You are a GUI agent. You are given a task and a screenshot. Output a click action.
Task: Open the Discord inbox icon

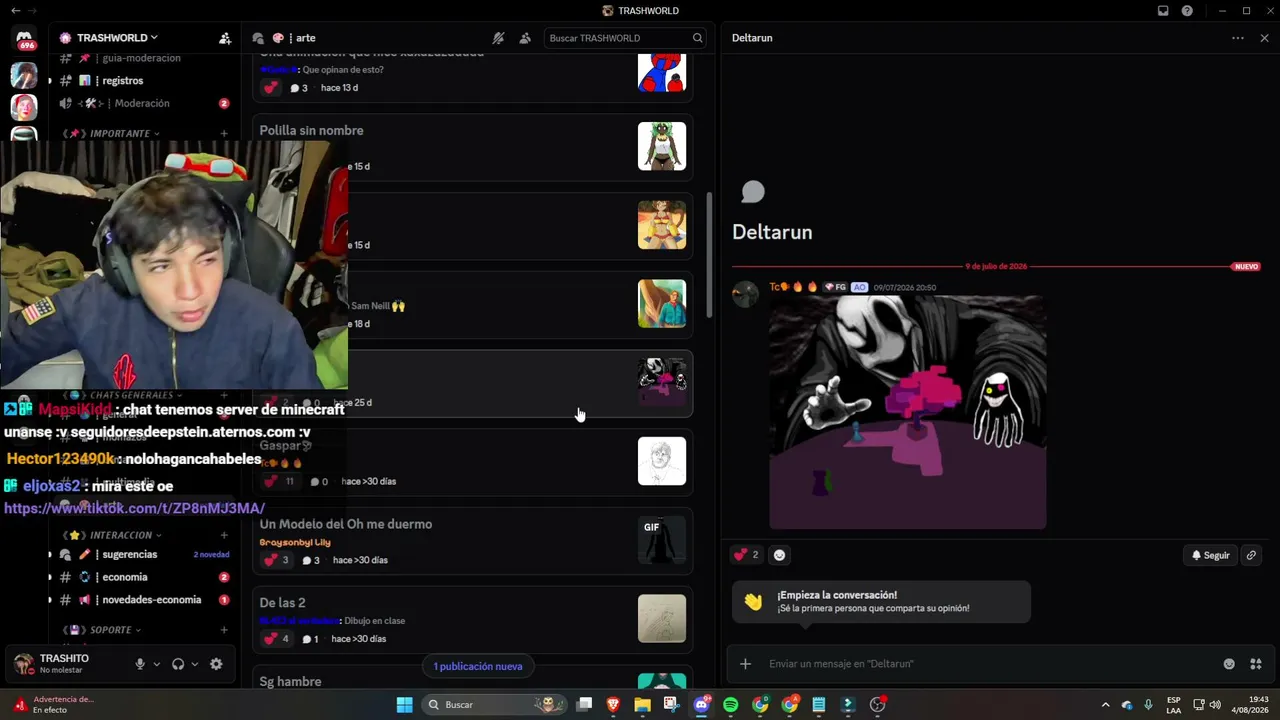pos(1163,11)
